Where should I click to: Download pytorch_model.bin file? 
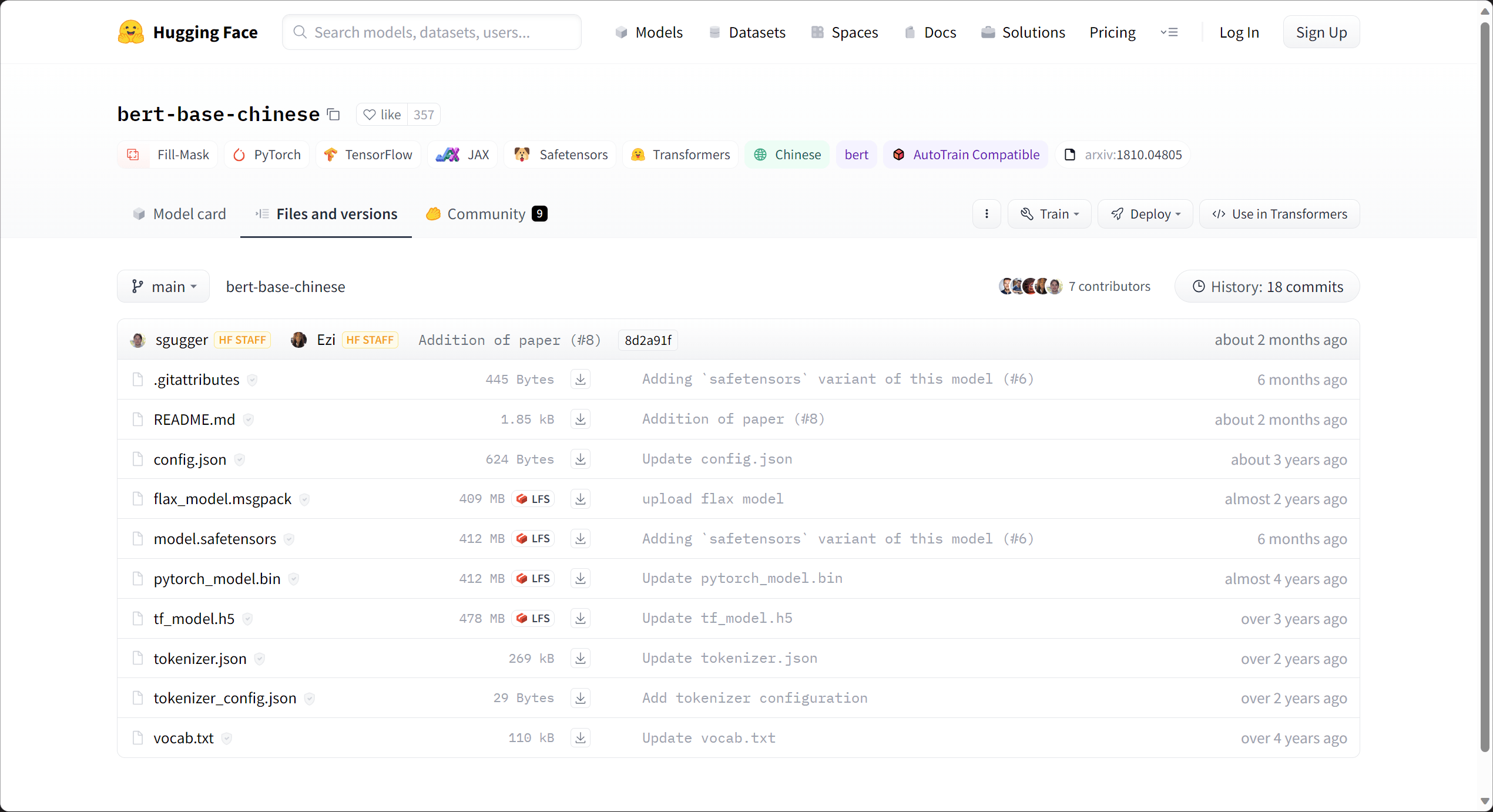pos(581,579)
